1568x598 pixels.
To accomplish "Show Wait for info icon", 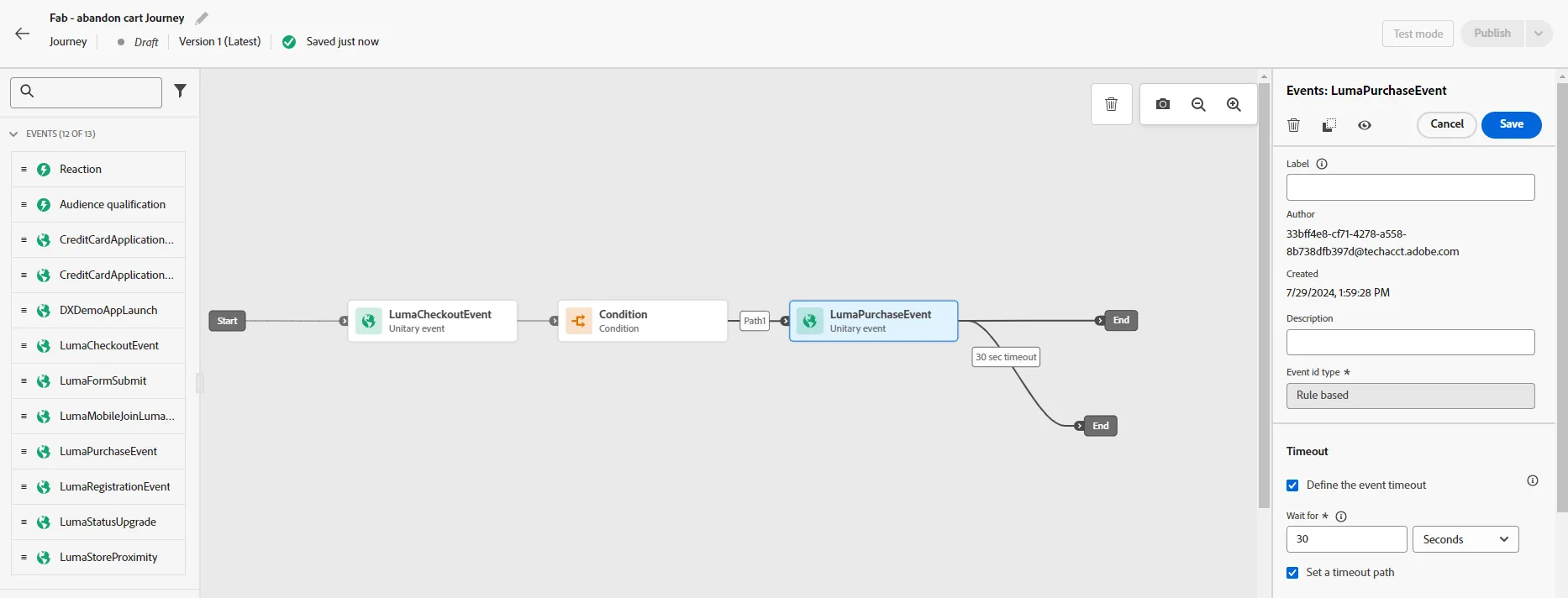I will (x=1341, y=517).
